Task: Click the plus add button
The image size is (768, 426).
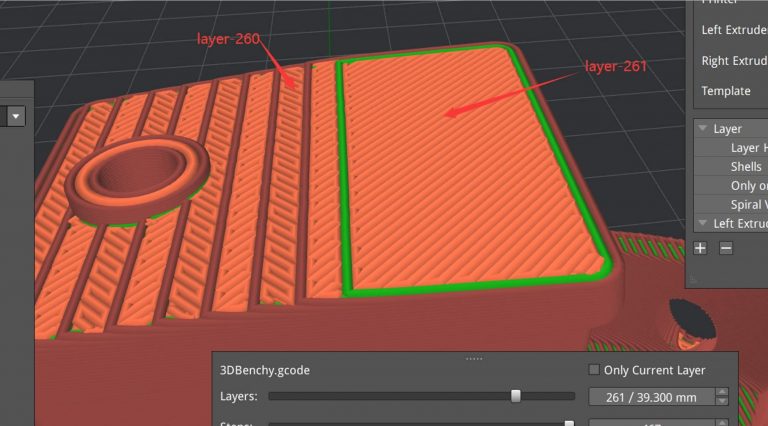Action: [700, 248]
